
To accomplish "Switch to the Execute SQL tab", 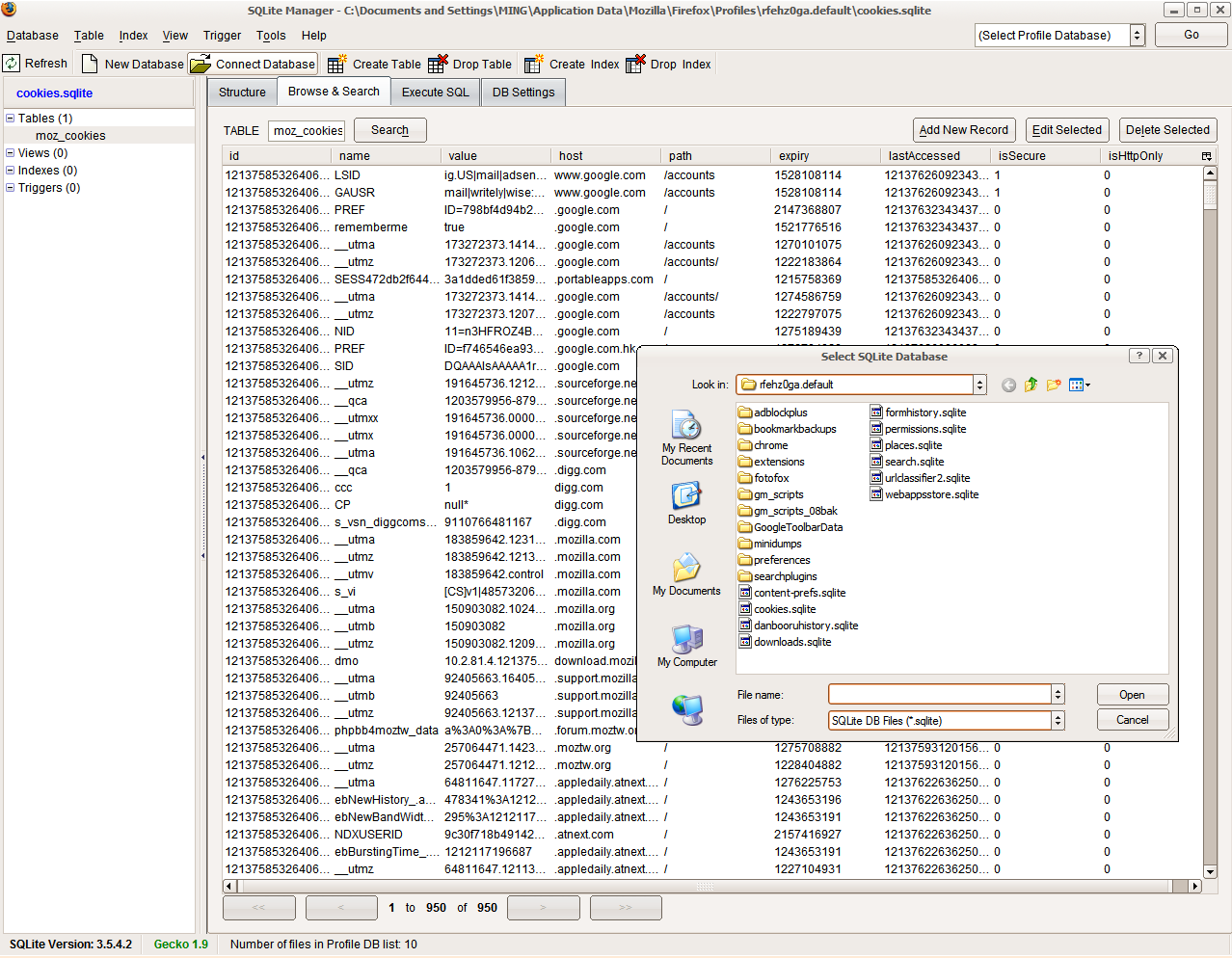I will click(x=436, y=93).
